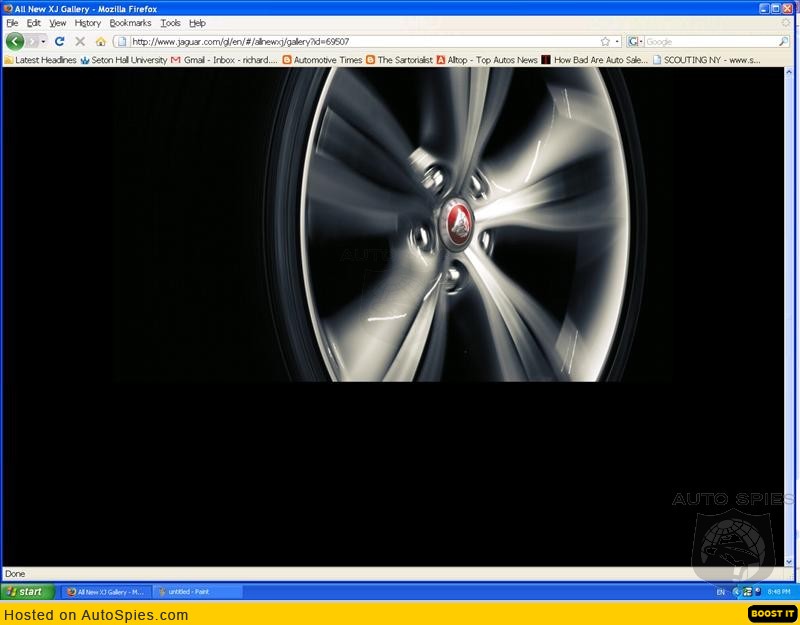Focus the Google search box
Screen dimensions: 800x625
pos(711,41)
